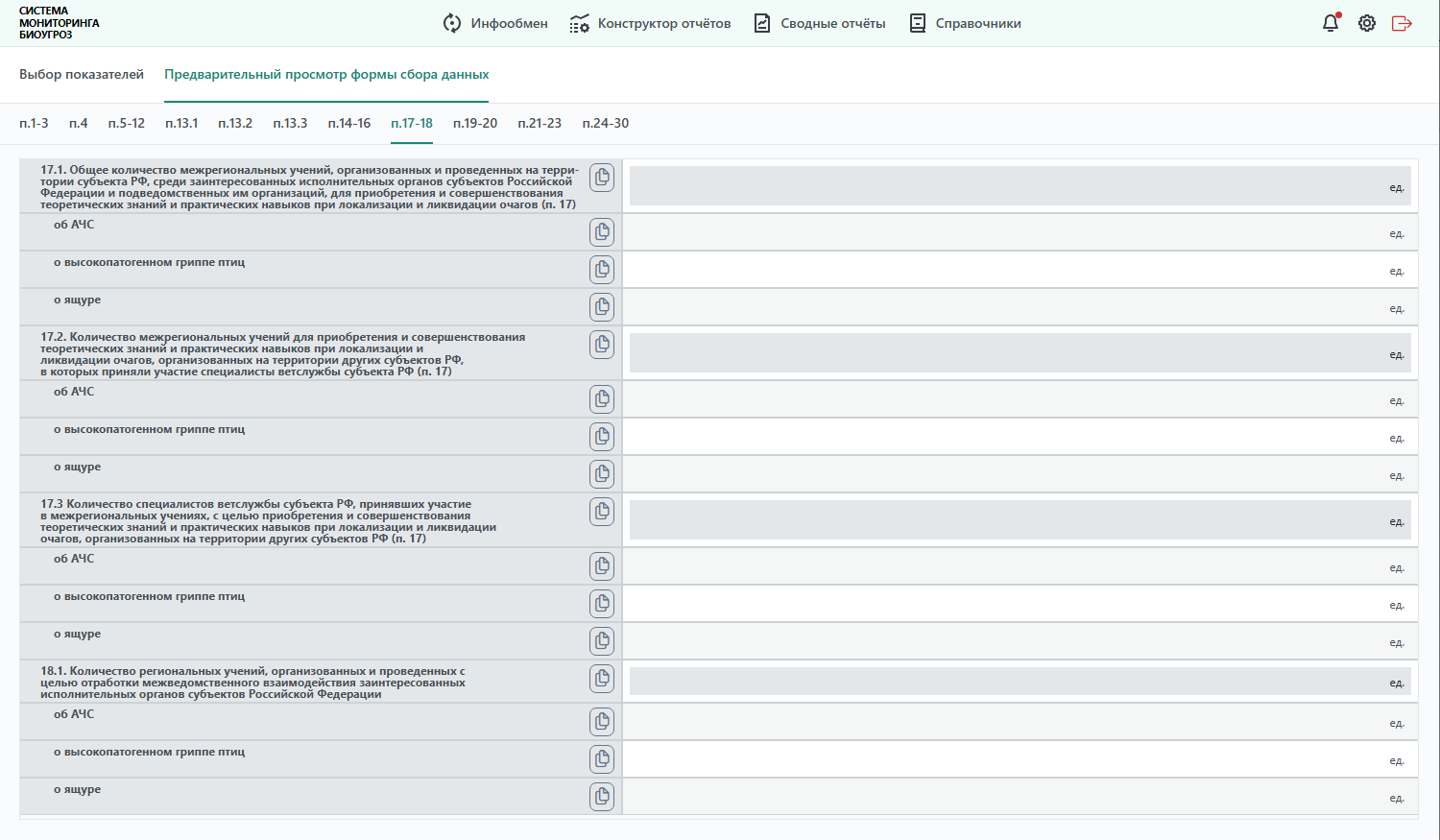
Task: Click value field for 'об АЧС' under 17.2
Action: pyautogui.click(x=1020, y=399)
